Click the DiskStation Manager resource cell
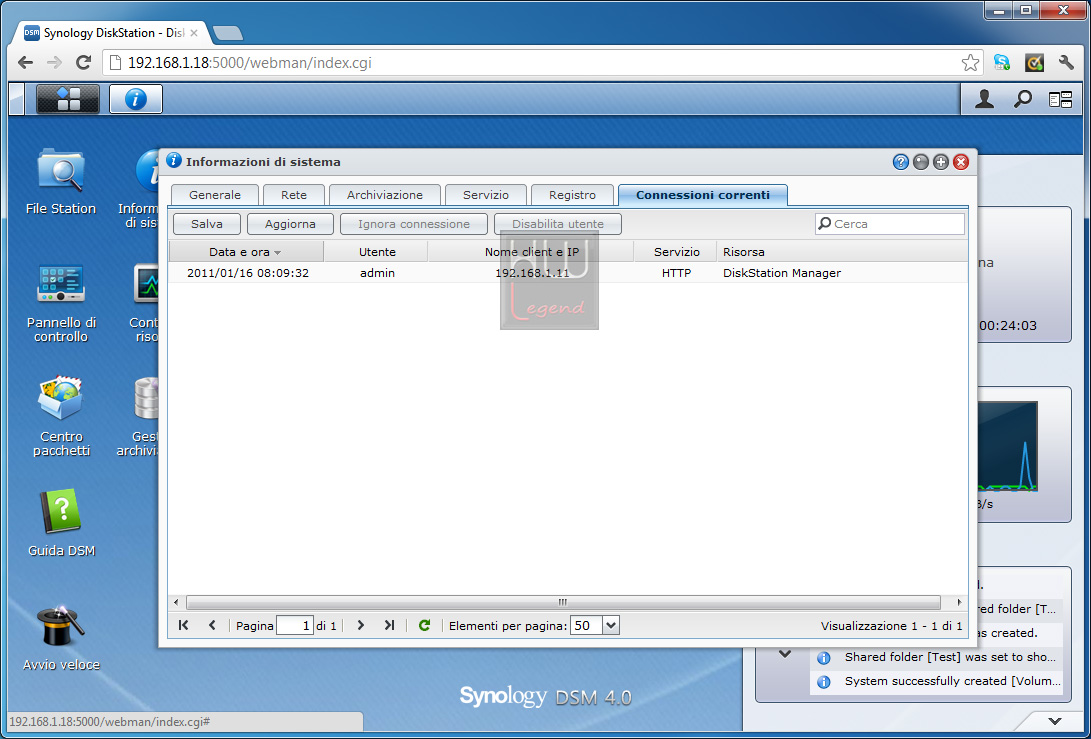 782,273
